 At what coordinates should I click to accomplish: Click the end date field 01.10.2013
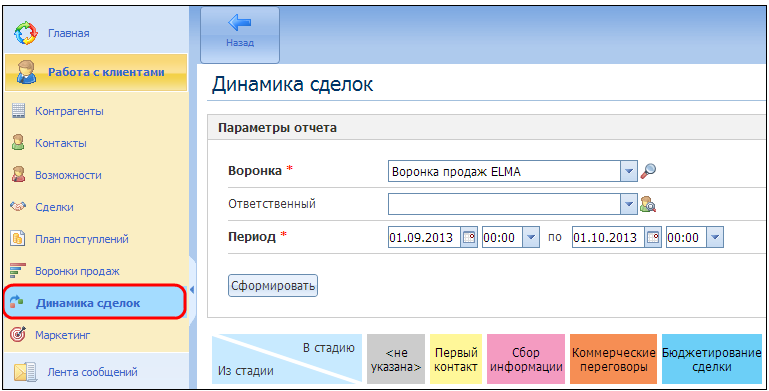[608, 237]
